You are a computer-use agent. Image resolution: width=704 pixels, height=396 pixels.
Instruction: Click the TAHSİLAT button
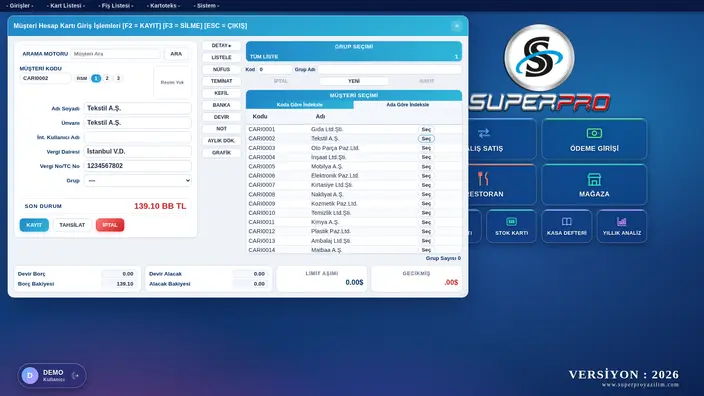(72, 225)
